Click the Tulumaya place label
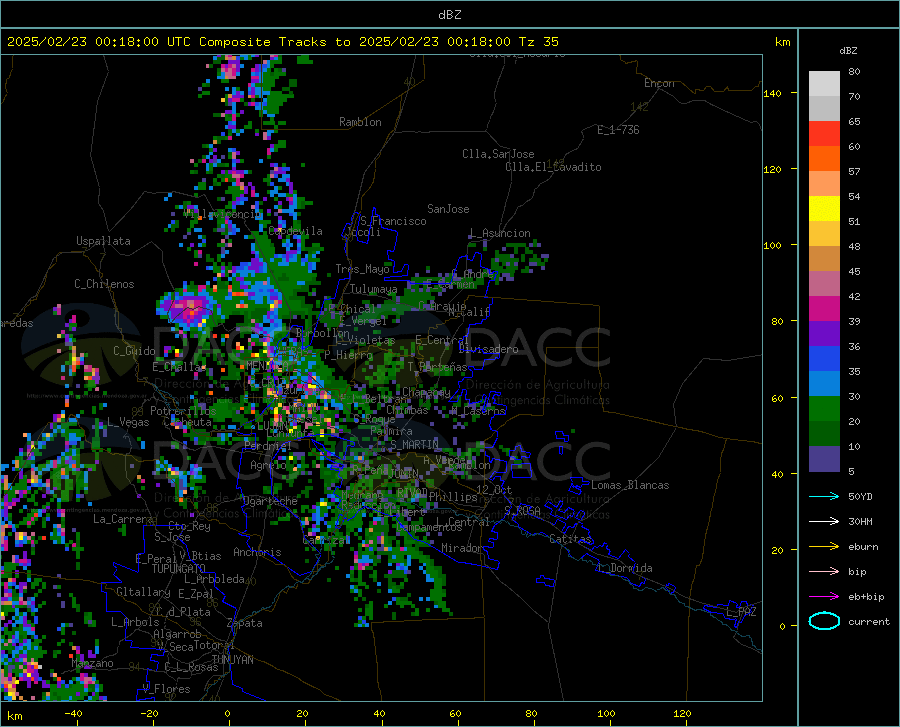The image size is (900, 727). click(373, 289)
